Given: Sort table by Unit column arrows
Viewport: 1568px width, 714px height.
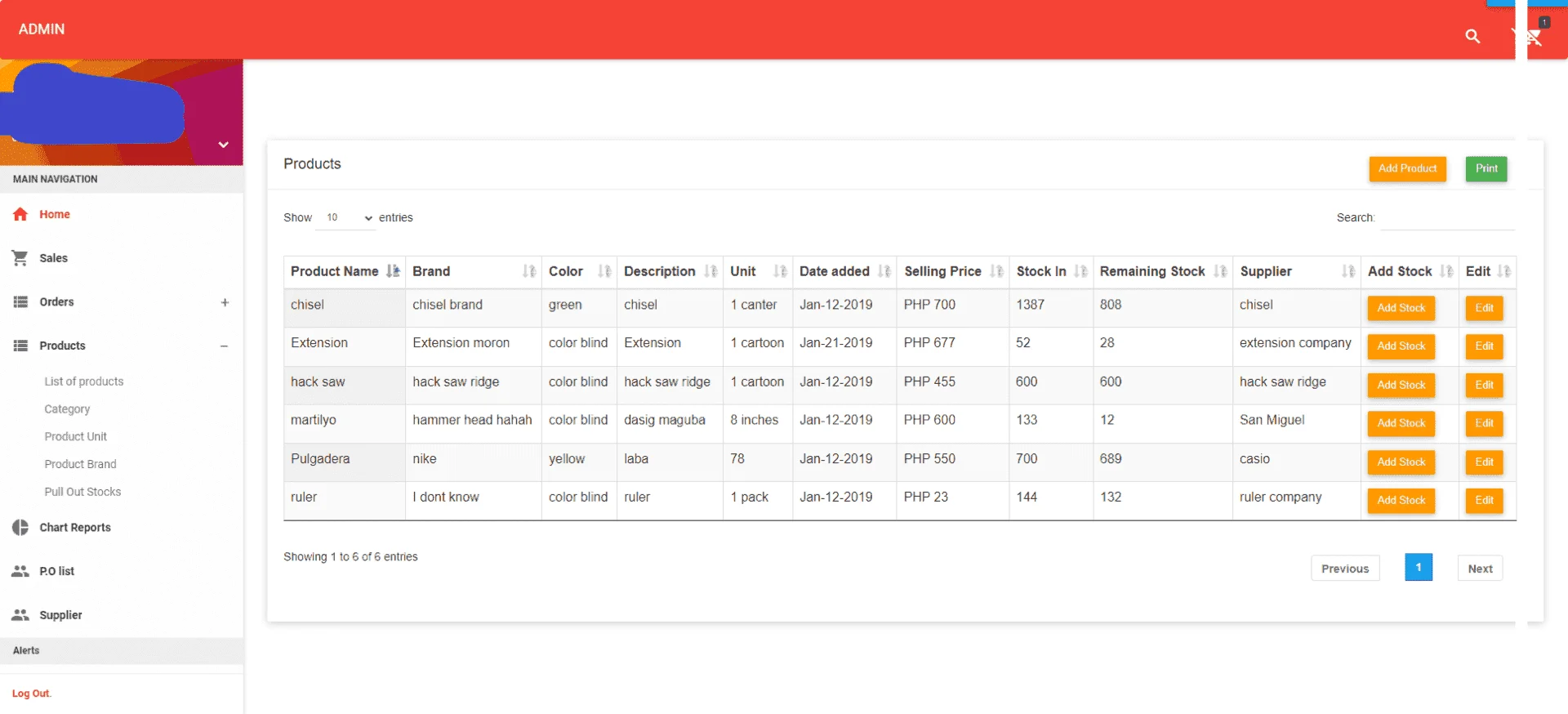Looking at the screenshot, I should (780, 271).
